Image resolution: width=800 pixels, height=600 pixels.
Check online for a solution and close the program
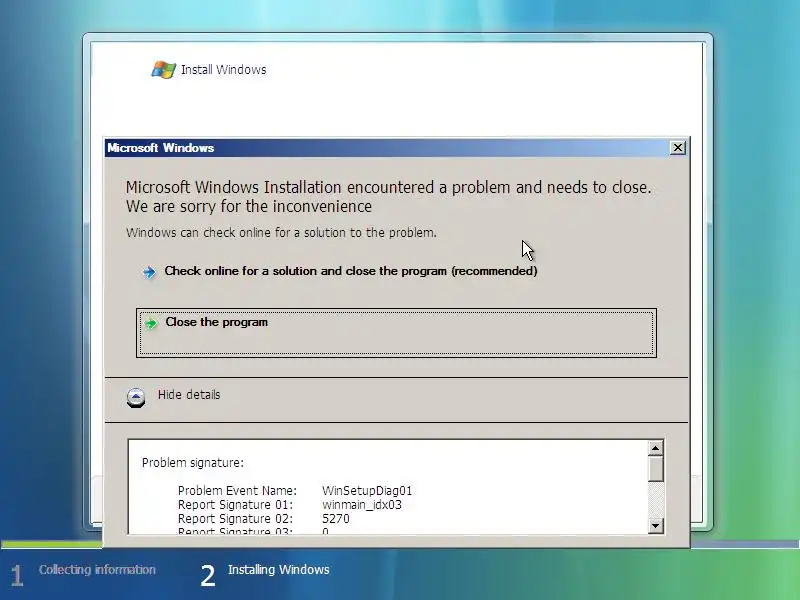[351, 271]
